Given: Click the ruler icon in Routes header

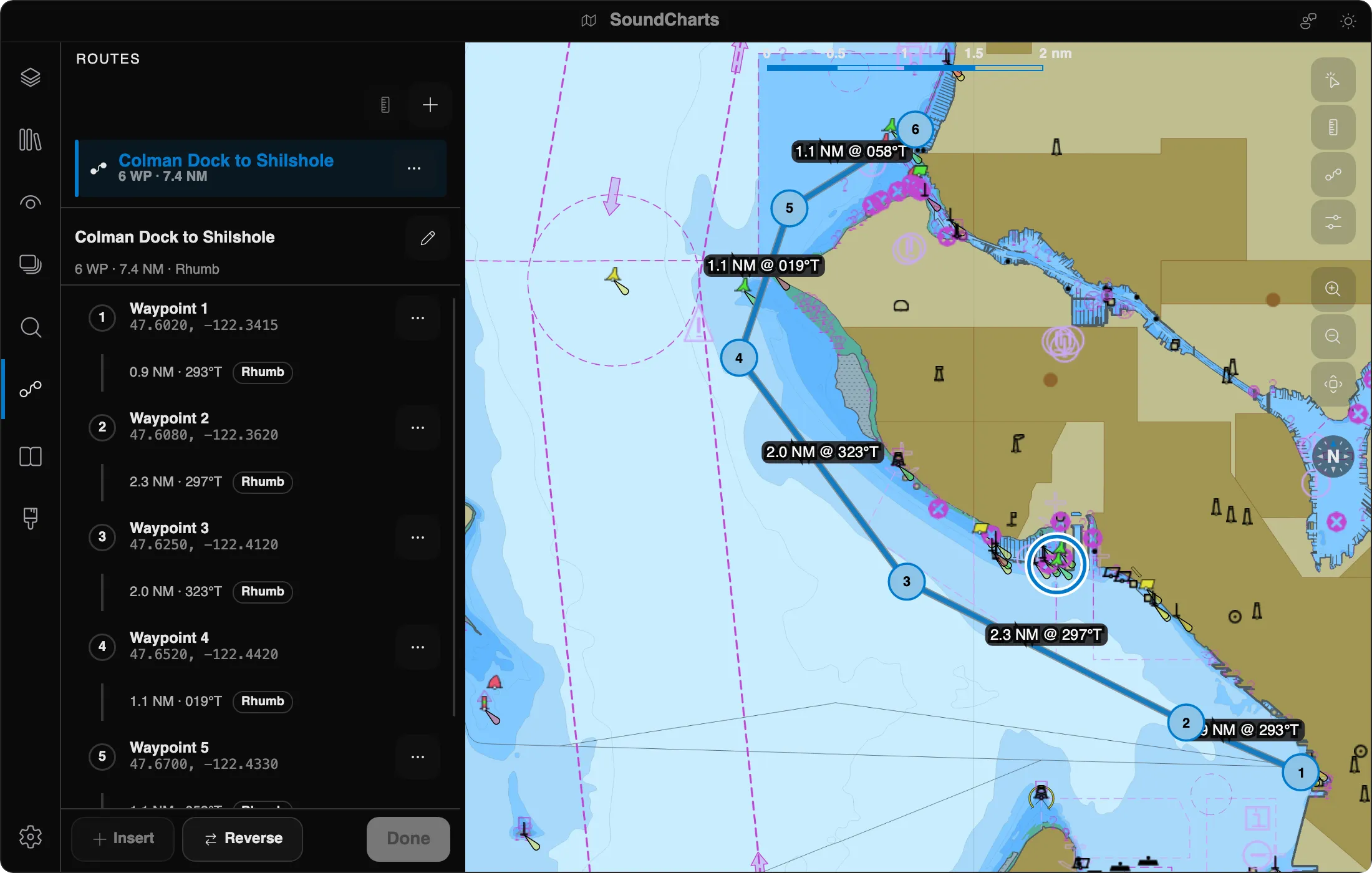Looking at the screenshot, I should (385, 105).
